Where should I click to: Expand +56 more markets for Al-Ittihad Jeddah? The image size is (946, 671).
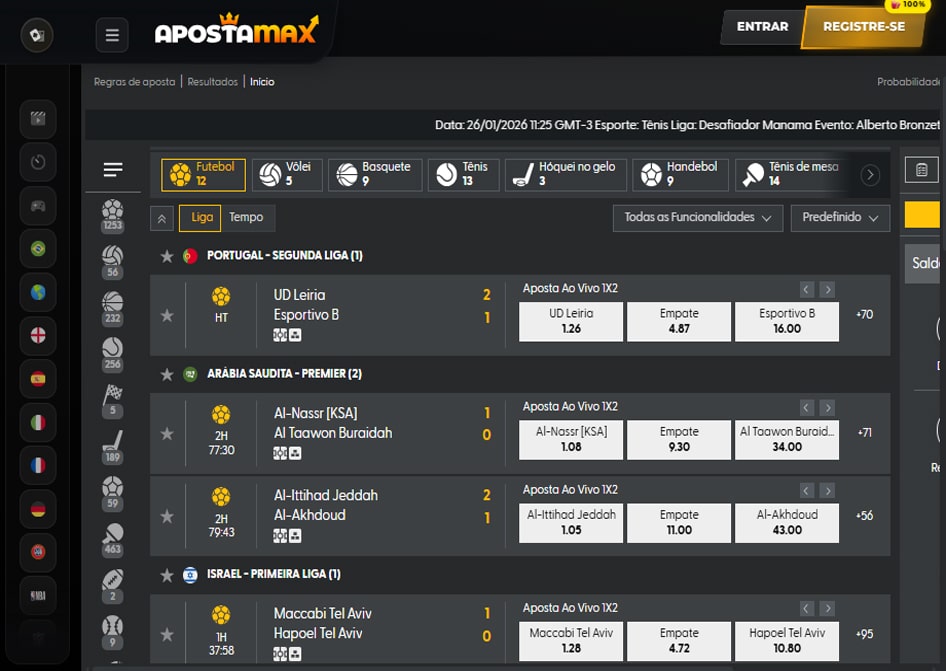pos(864,516)
